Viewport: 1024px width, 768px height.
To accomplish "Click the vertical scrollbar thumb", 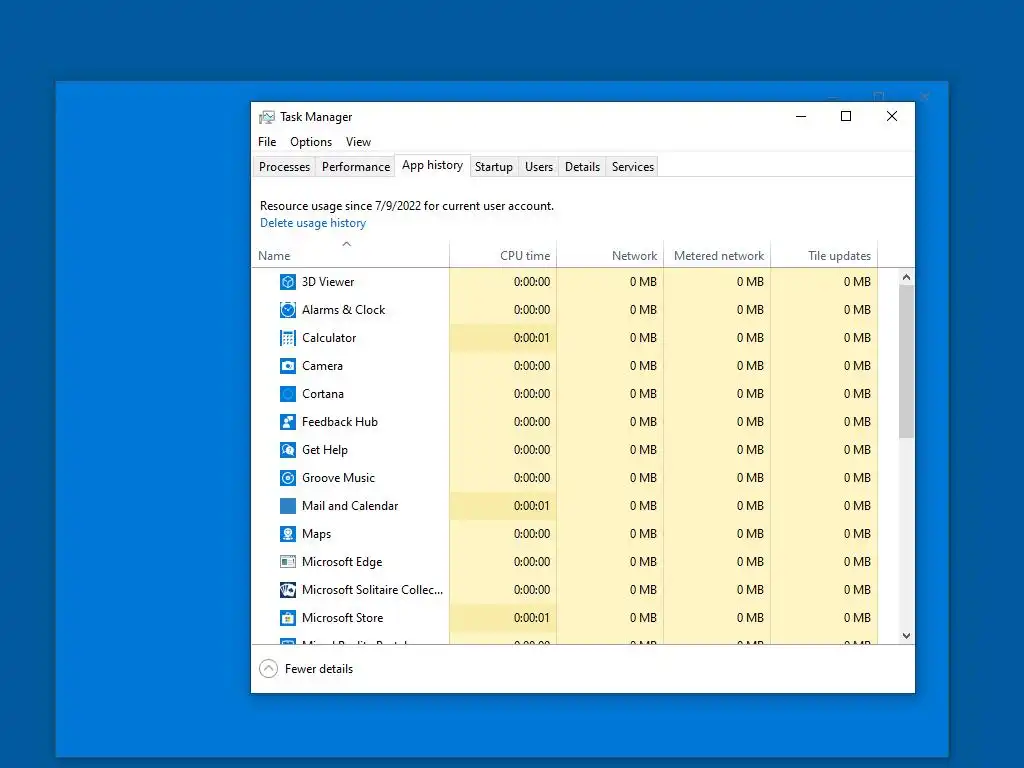I will 906,361.
